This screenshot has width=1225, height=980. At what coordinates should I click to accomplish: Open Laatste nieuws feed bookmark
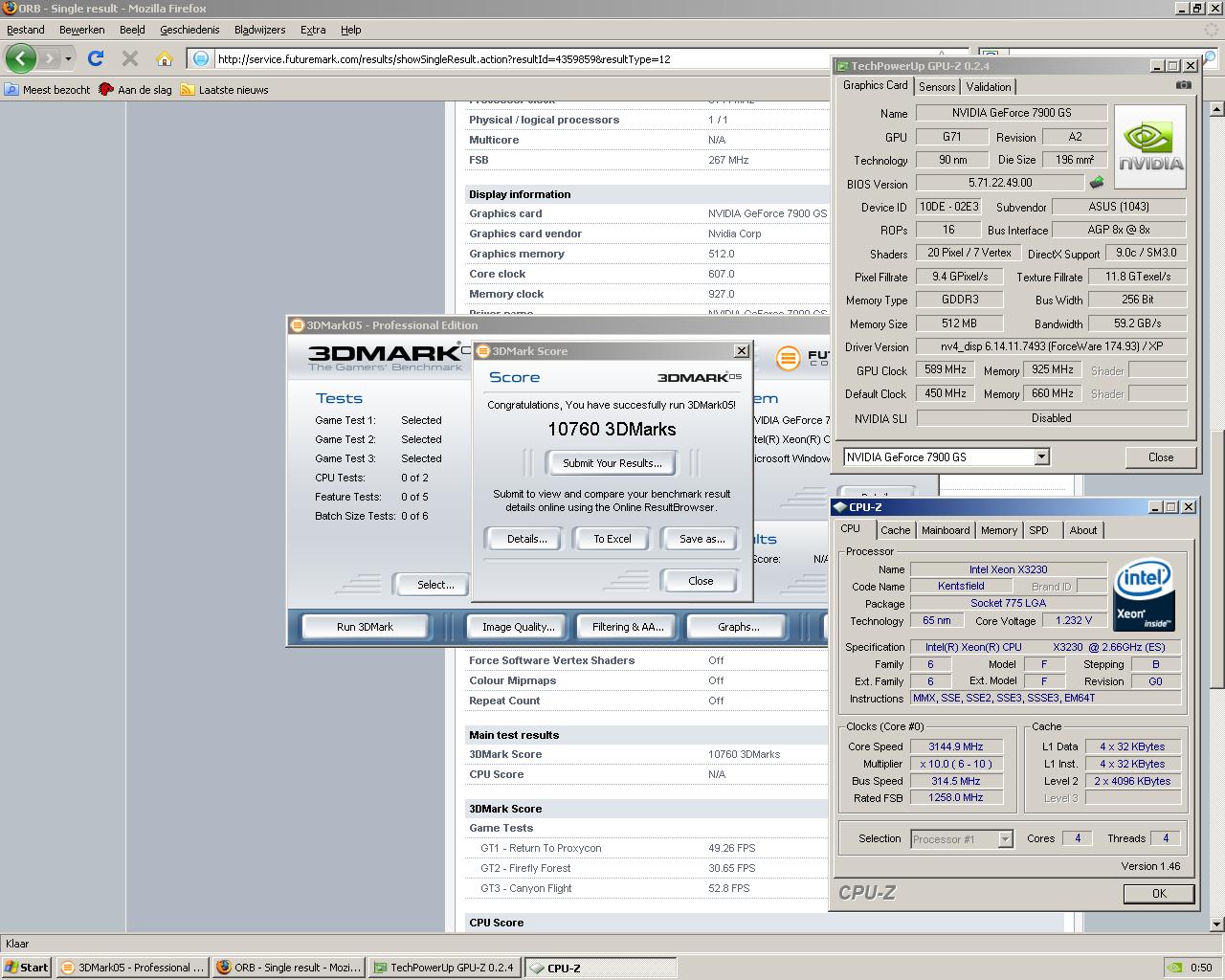(x=225, y=90)
